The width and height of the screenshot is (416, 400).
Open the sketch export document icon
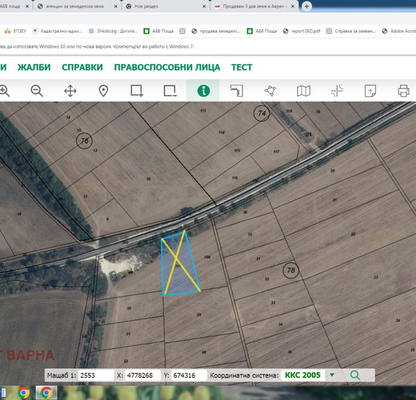point(370,91)
